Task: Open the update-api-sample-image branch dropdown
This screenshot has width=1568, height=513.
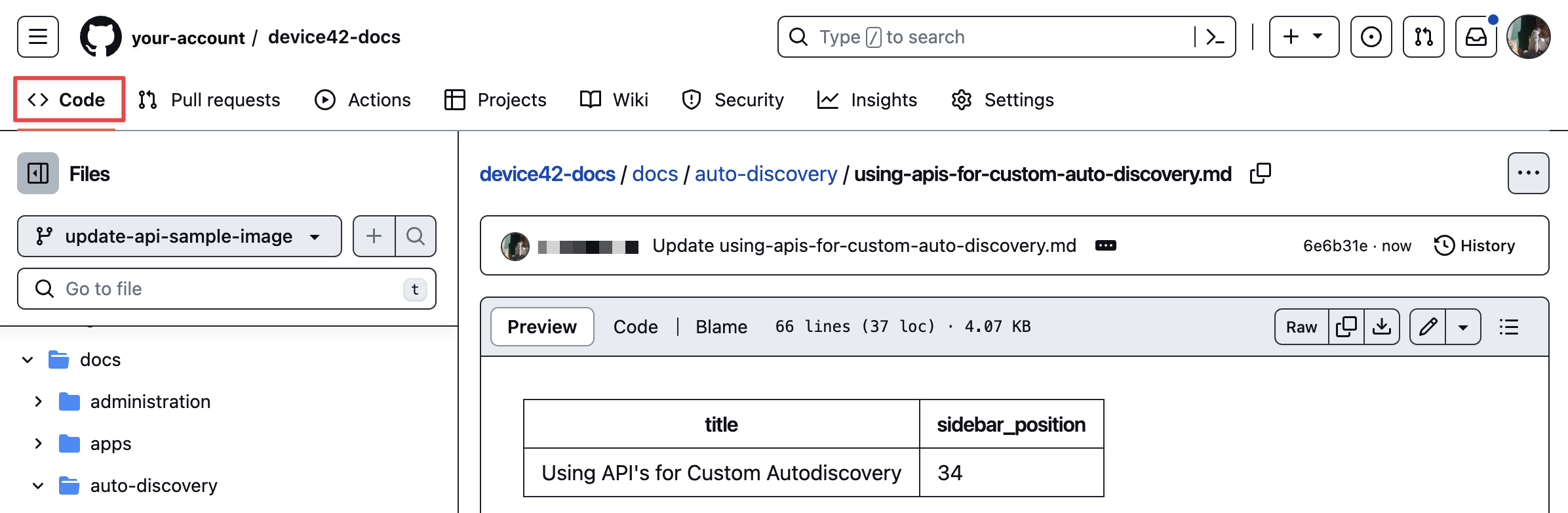Action: click(x=179, y=236)
